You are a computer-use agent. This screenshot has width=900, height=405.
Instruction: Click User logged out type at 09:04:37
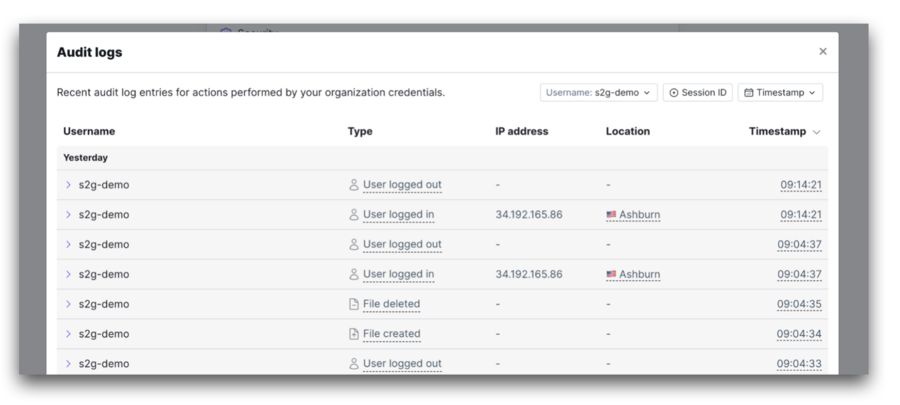click(x=402, y=244)
